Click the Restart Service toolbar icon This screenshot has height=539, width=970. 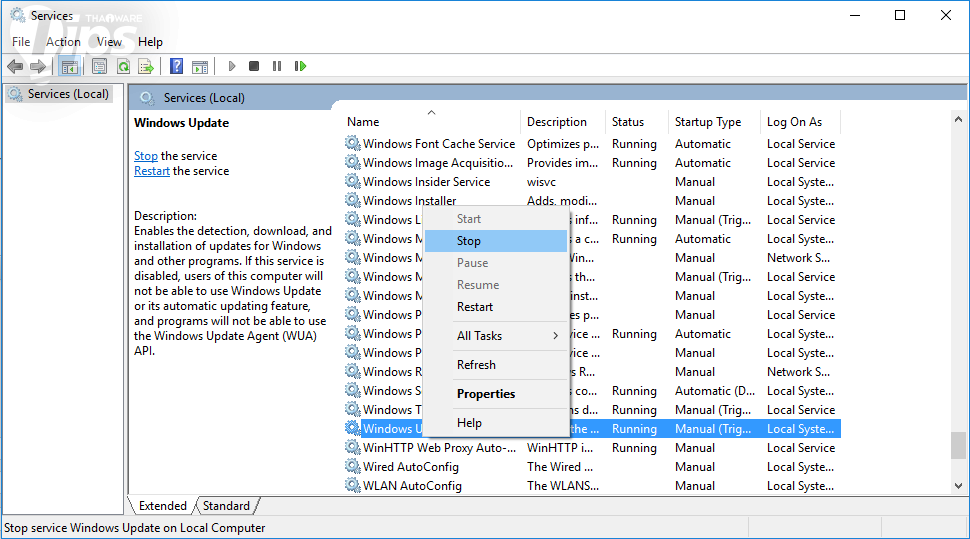coord(301,66)
